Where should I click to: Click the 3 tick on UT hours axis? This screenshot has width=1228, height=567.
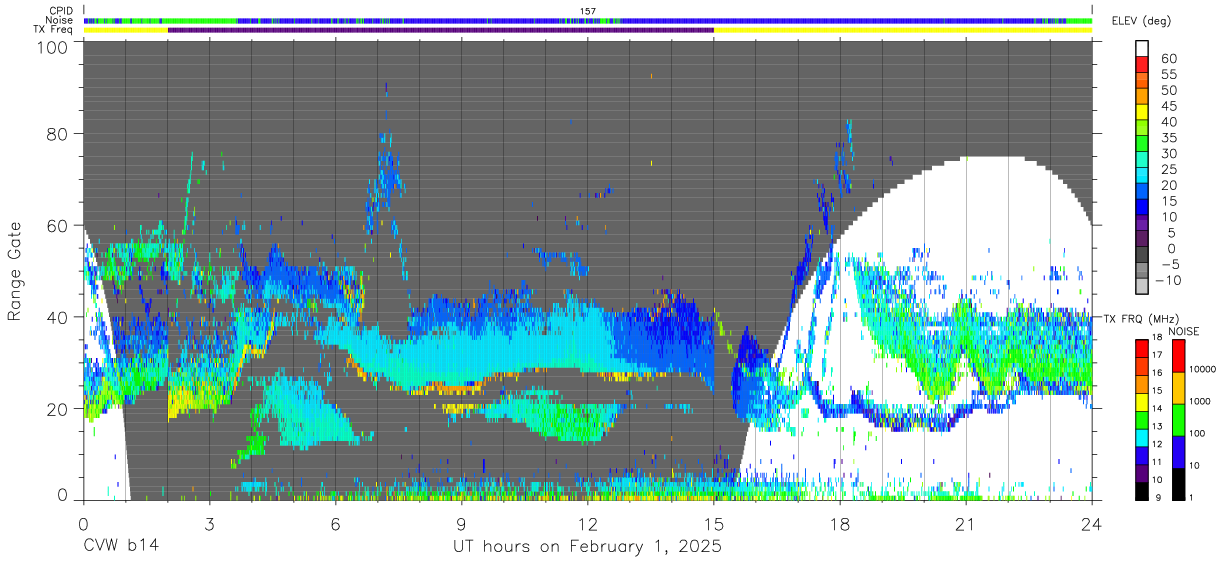point(209,522)
